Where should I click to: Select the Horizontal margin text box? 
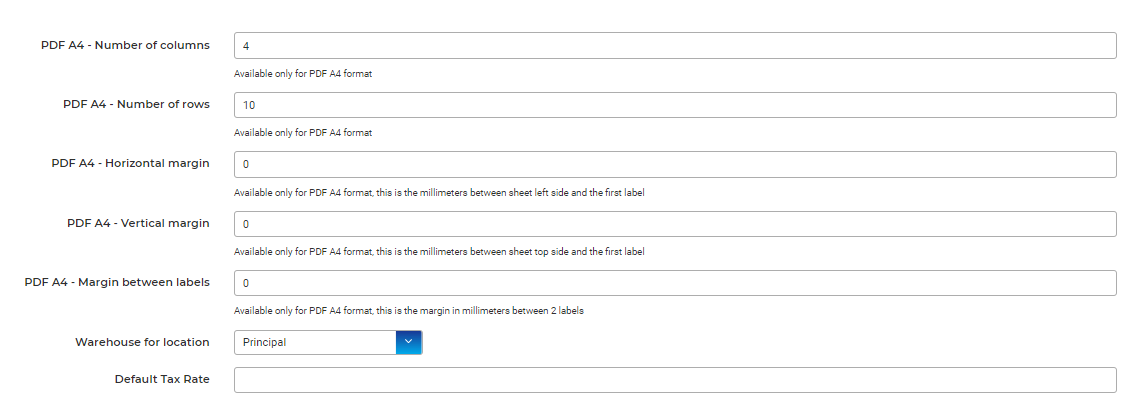(x=674, y=164)
